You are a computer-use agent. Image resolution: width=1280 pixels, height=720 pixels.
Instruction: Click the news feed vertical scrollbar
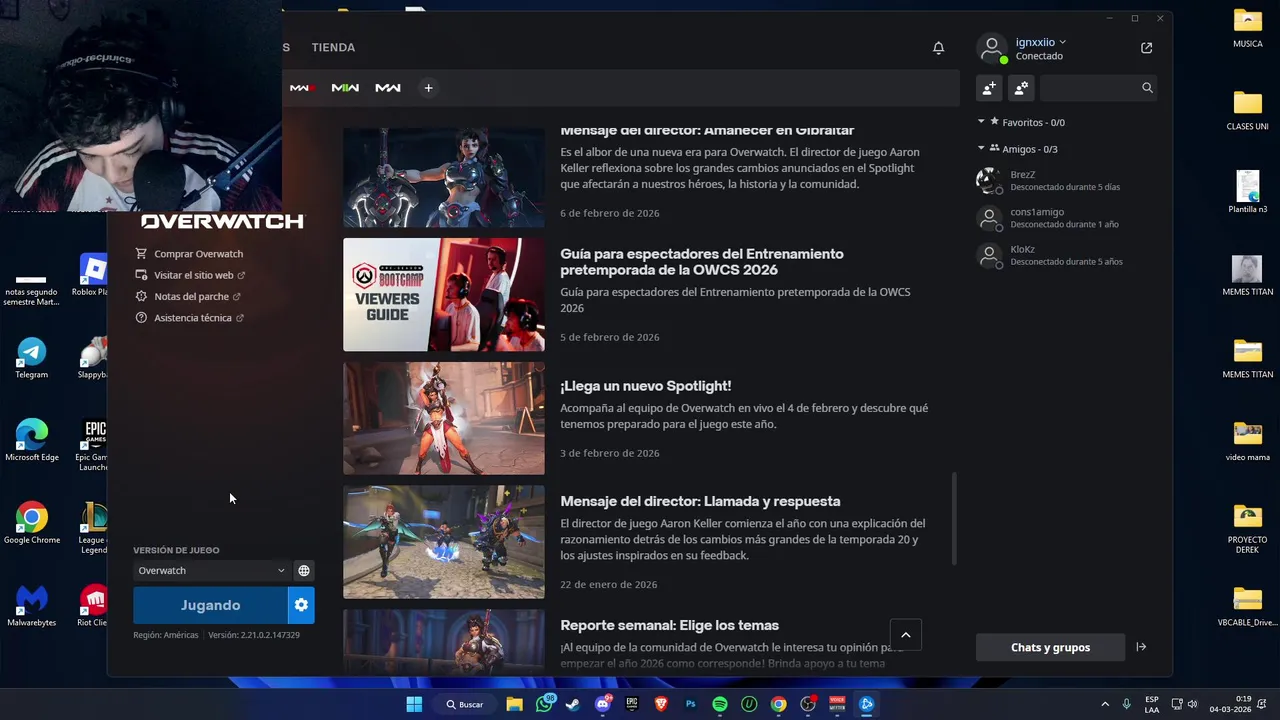pyautogui.click(x=954, y=519)
